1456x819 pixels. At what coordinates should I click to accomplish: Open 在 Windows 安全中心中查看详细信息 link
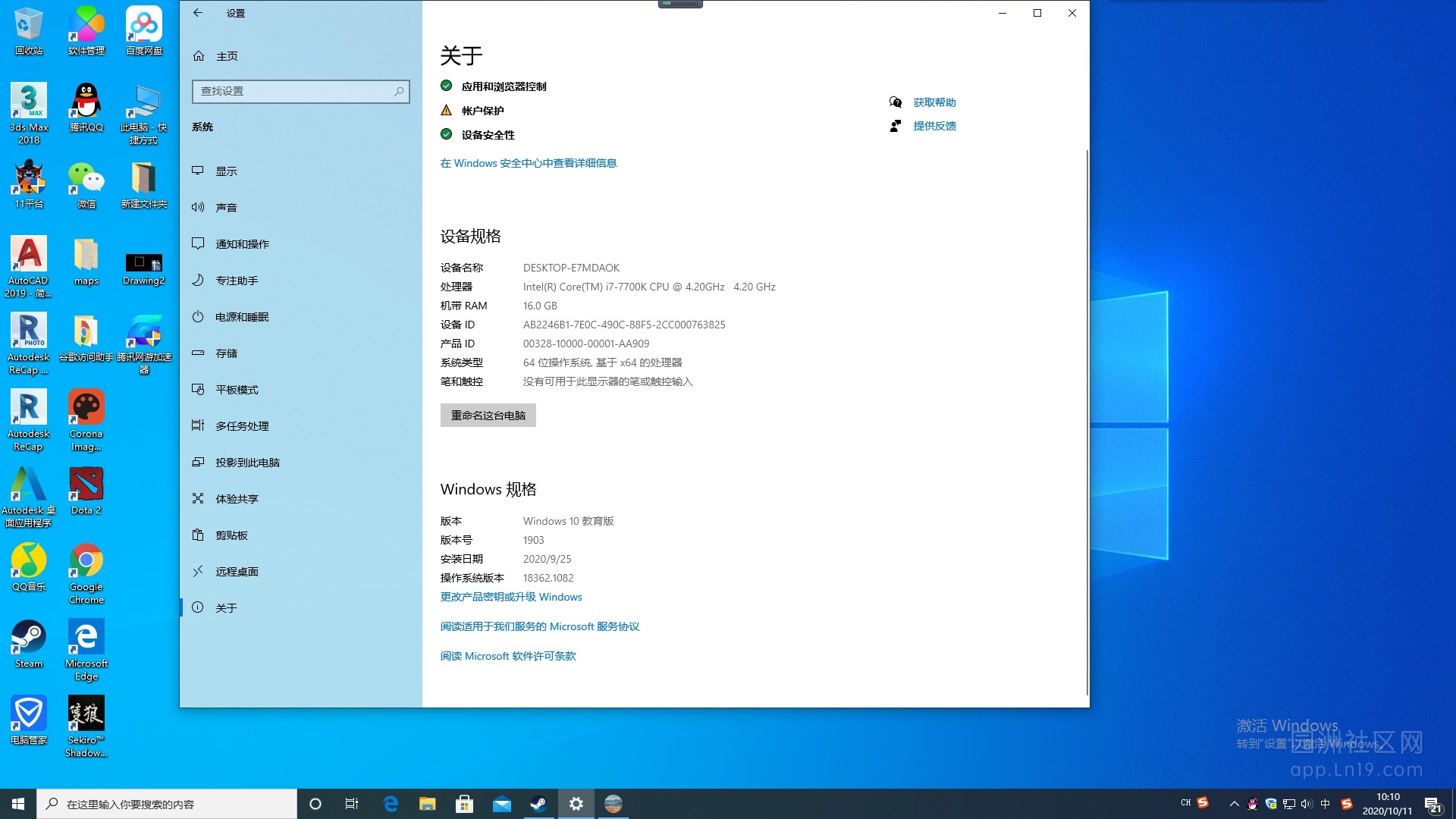(529, 163)
